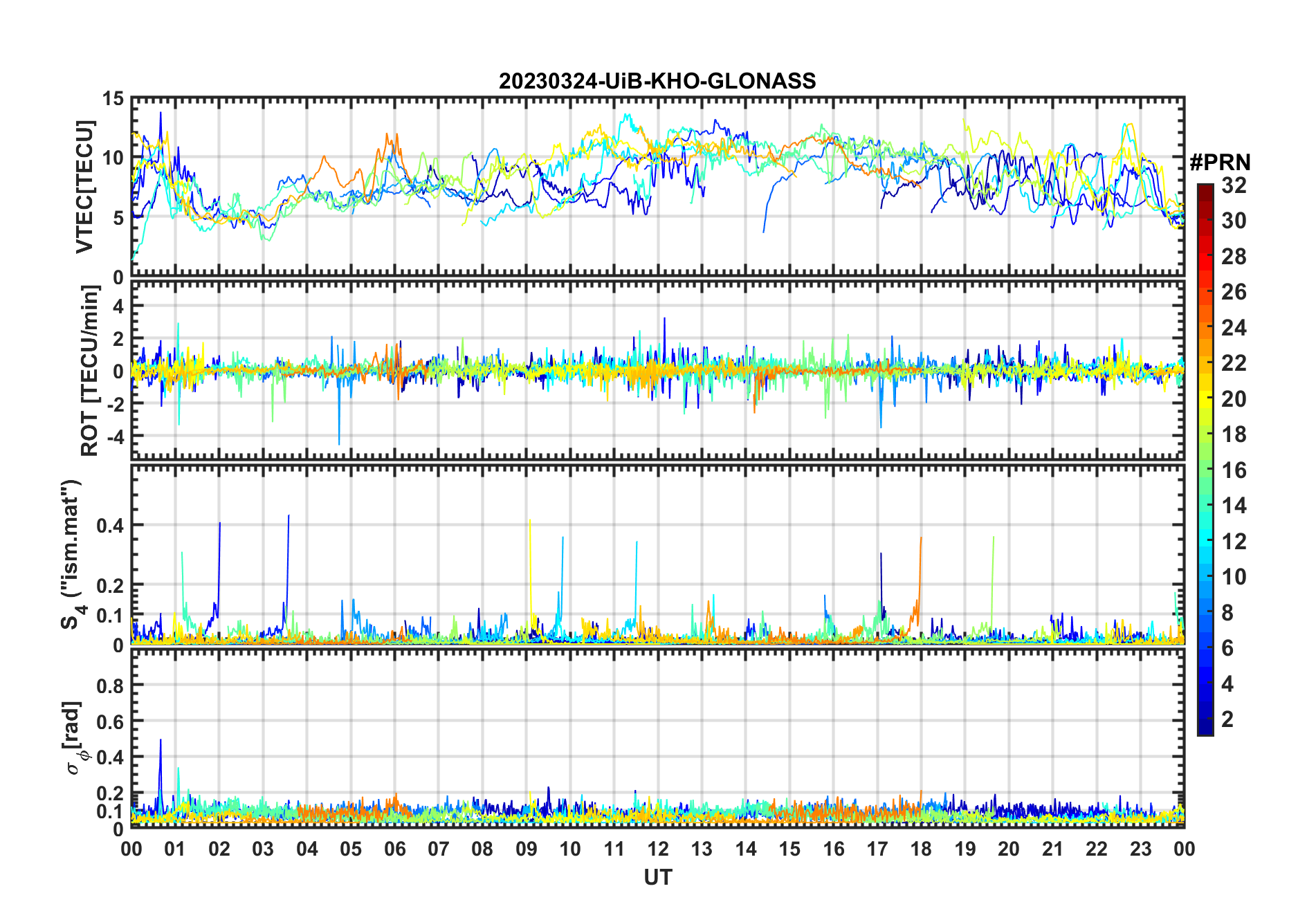Click x-axis hour tick label 21
The image size is (1316, 920).
pos(1052,849)
